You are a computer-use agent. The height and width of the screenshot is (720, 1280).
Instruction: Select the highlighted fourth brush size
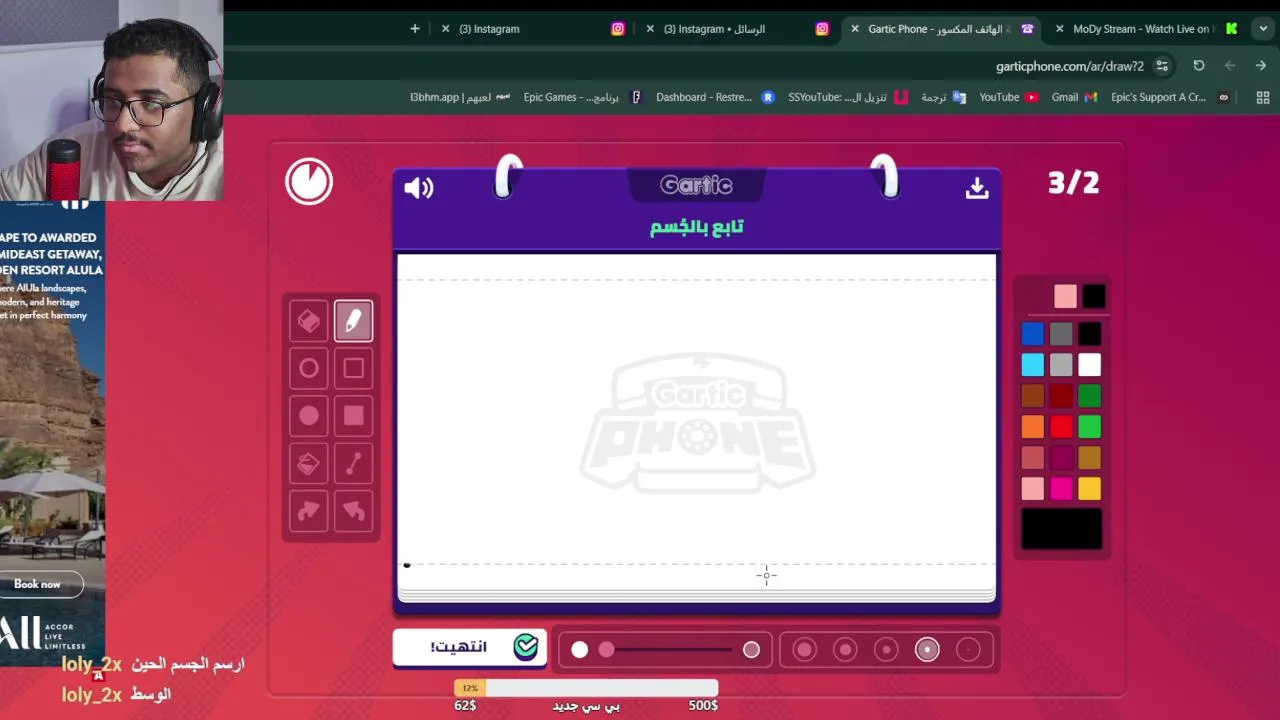(x=927, y=650)
